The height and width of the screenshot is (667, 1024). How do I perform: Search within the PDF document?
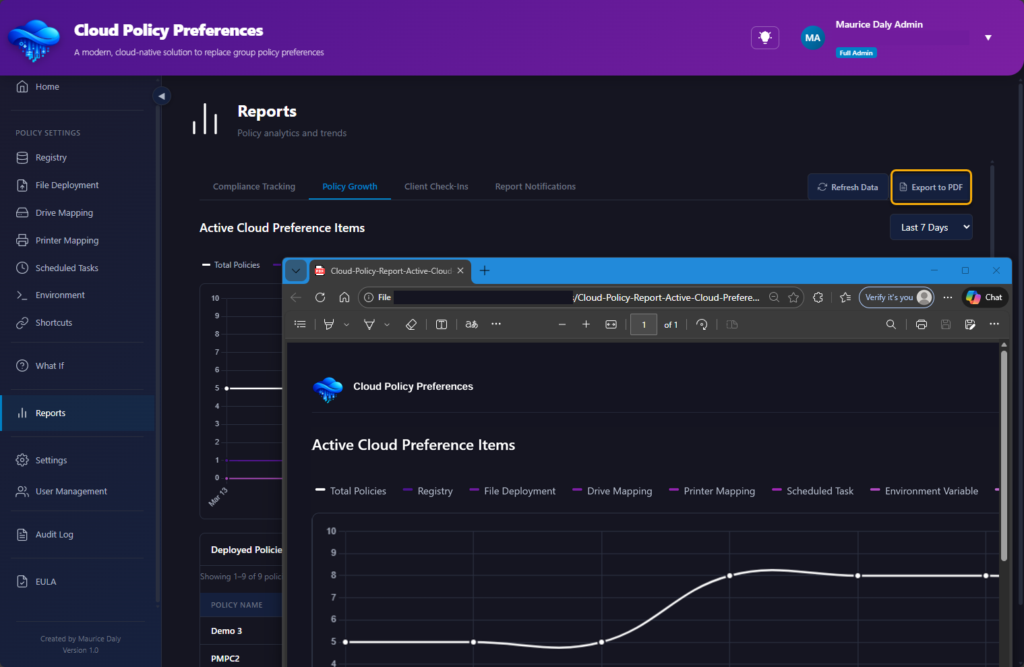891,325
